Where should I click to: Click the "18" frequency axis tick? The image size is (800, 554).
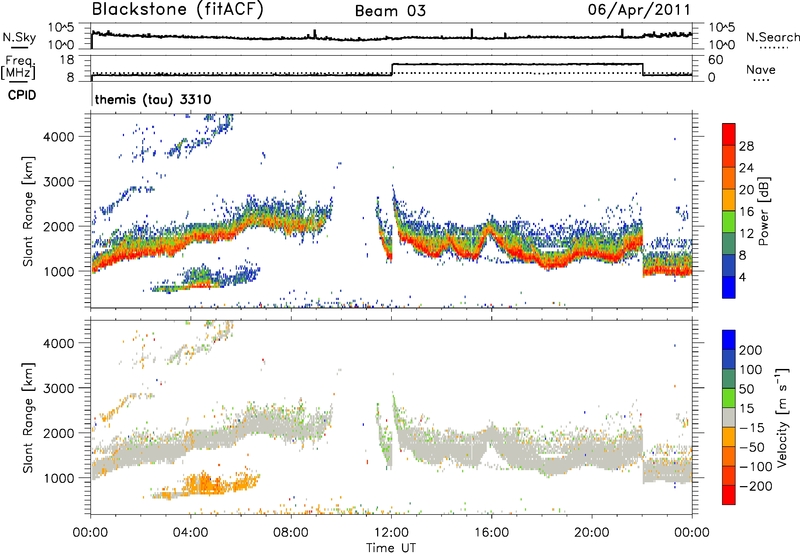(67, 60)
